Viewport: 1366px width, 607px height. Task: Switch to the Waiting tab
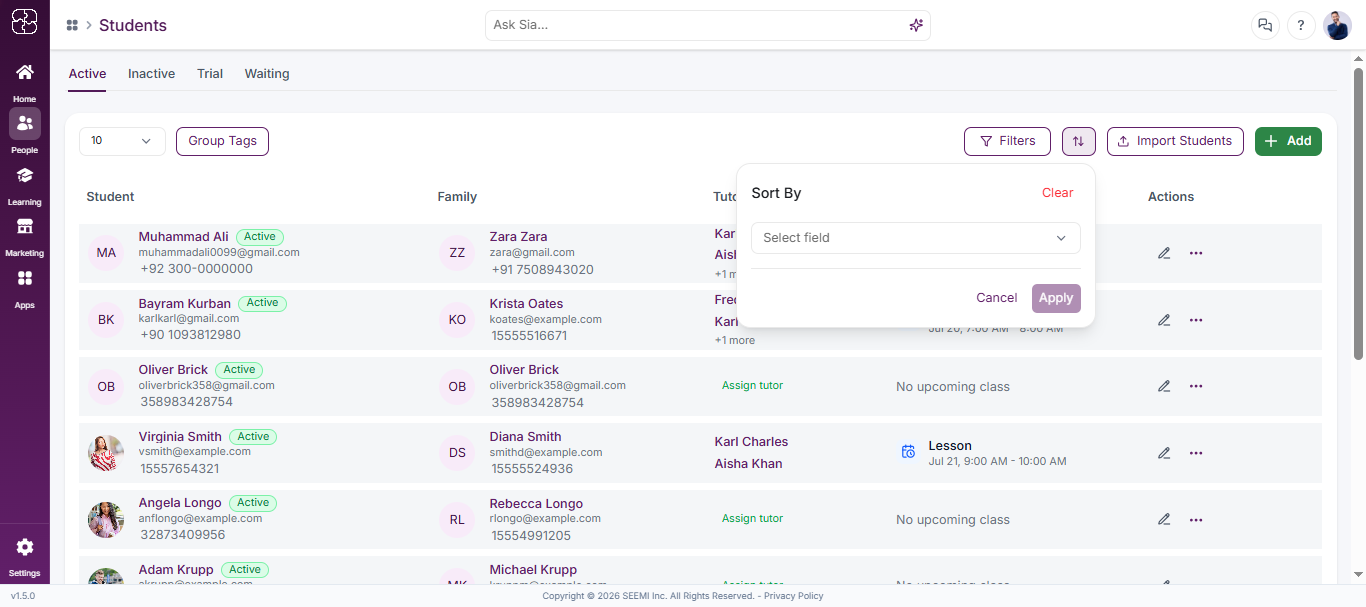[267, 74]
